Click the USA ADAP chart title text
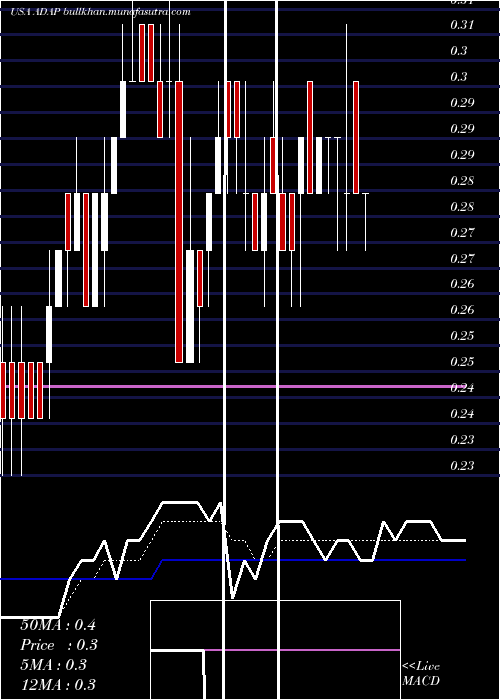 tap(100, 12)
